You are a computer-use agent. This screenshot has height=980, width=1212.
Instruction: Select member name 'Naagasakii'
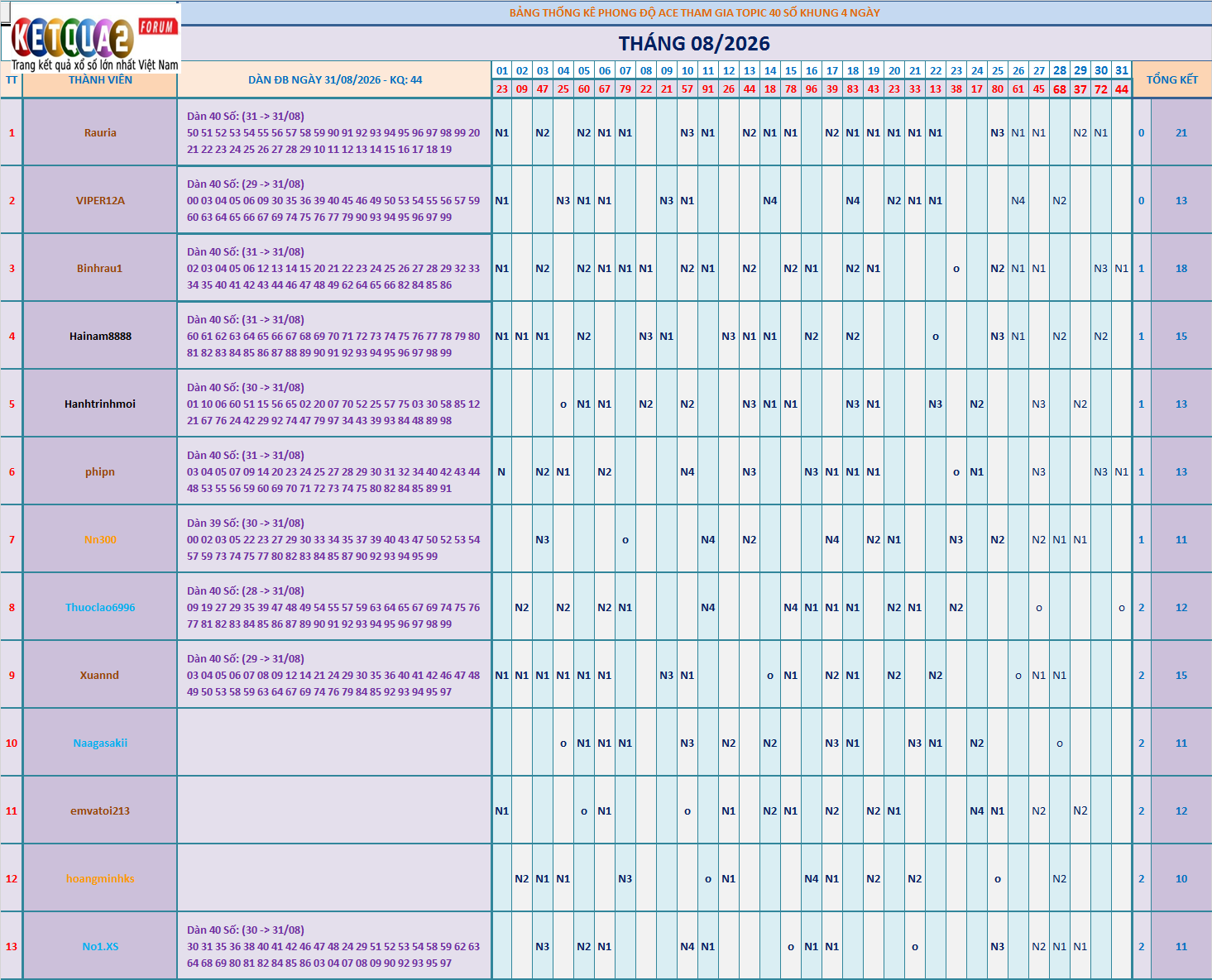[100, 743]
